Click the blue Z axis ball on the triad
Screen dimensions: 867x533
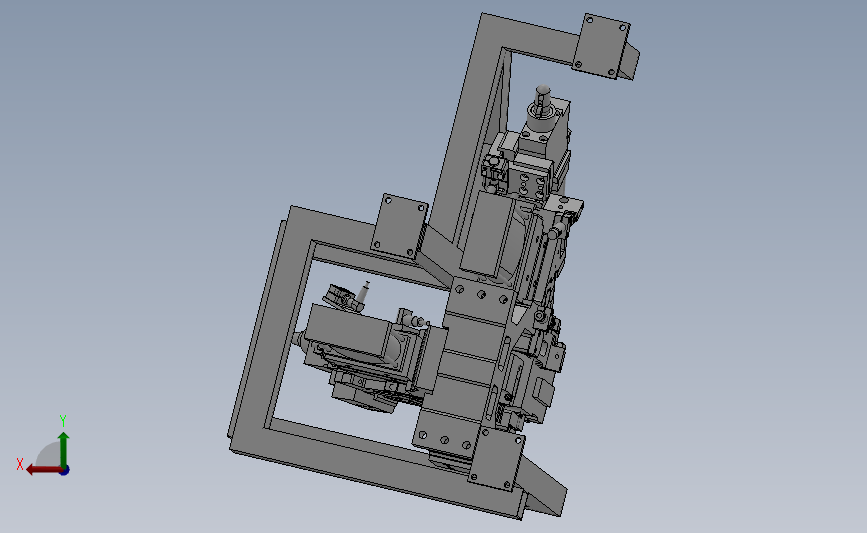(65, 471)
